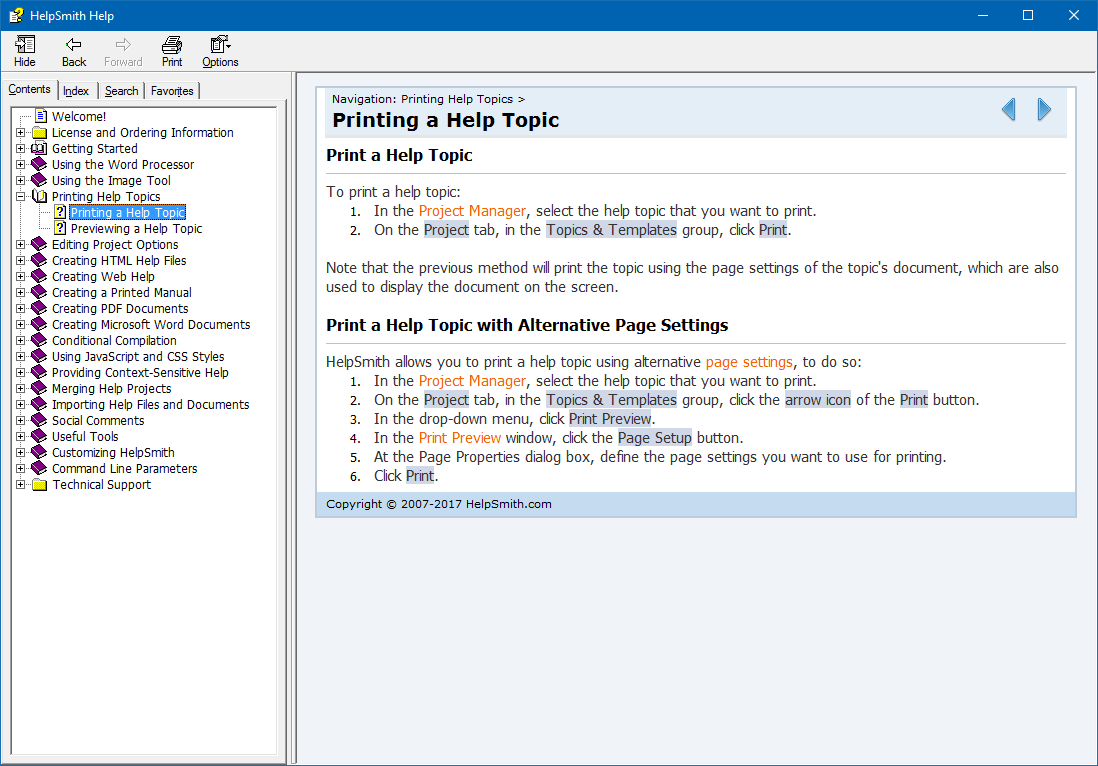This screenshot has width=1098, height=766.
Task: Click the page icon beside Welcome!
Action: click(x=41, y=117)
